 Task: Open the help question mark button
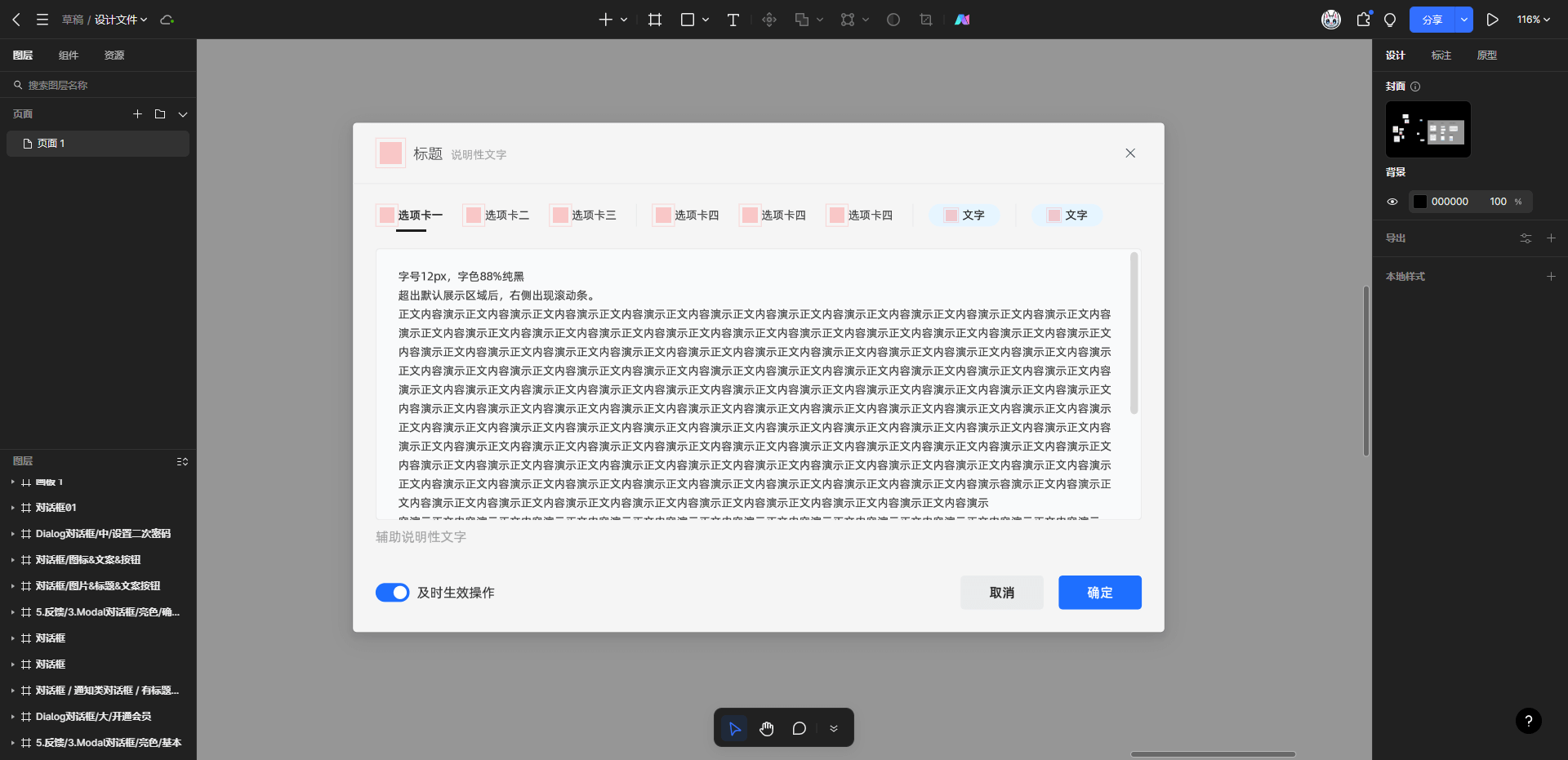[x=1529, y=721]
